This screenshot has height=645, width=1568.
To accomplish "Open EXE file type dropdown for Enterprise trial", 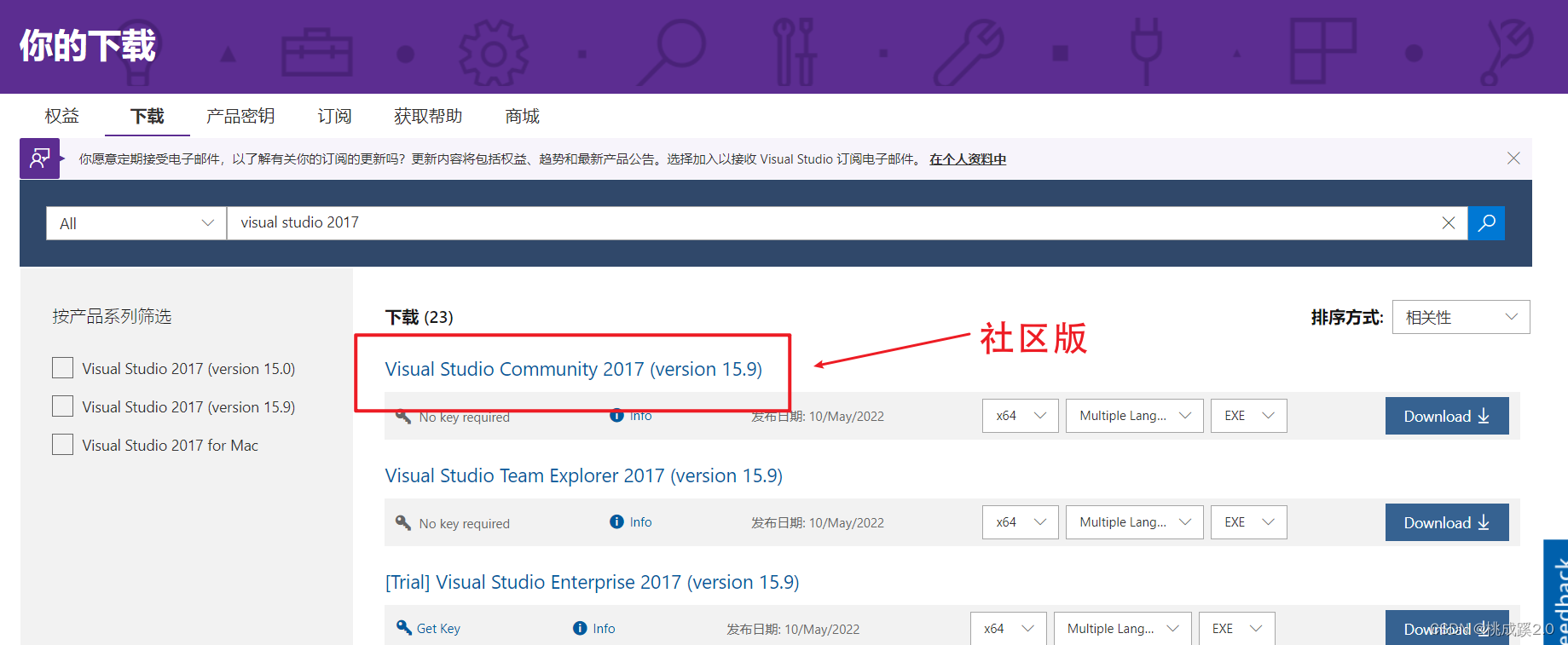I will click(1237, 629).
